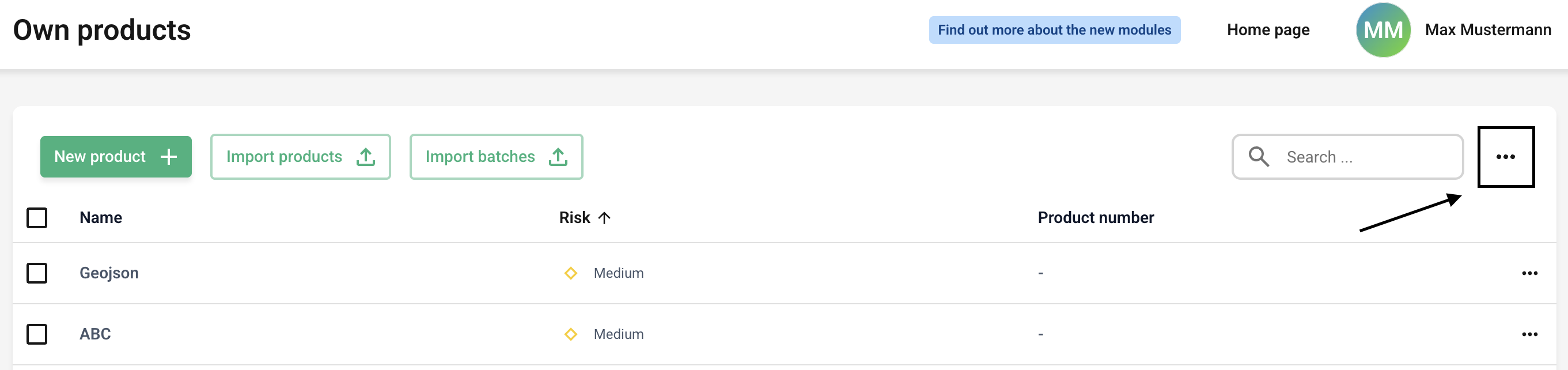Click the Import products upload icon
Image resolution: width=1568 pixels, height=370 pixels.
[x=365, y=157]
